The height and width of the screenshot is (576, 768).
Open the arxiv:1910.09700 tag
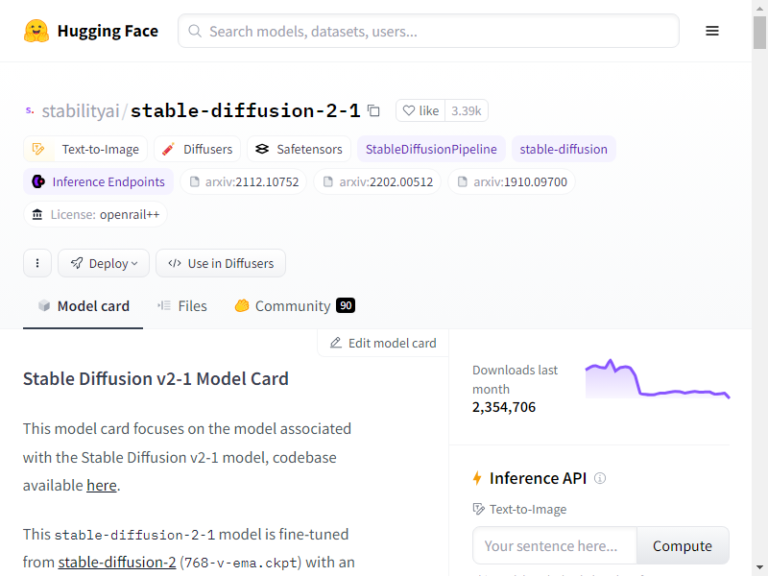click(511, 182)
